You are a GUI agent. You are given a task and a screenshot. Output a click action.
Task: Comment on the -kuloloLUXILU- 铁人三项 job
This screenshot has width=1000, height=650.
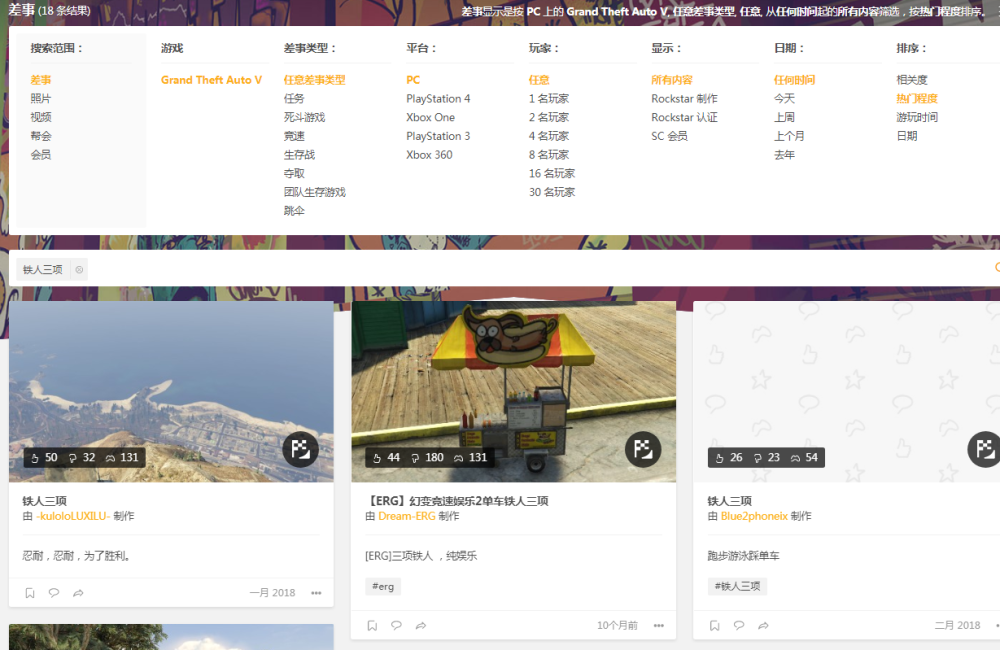click(54, 593)
